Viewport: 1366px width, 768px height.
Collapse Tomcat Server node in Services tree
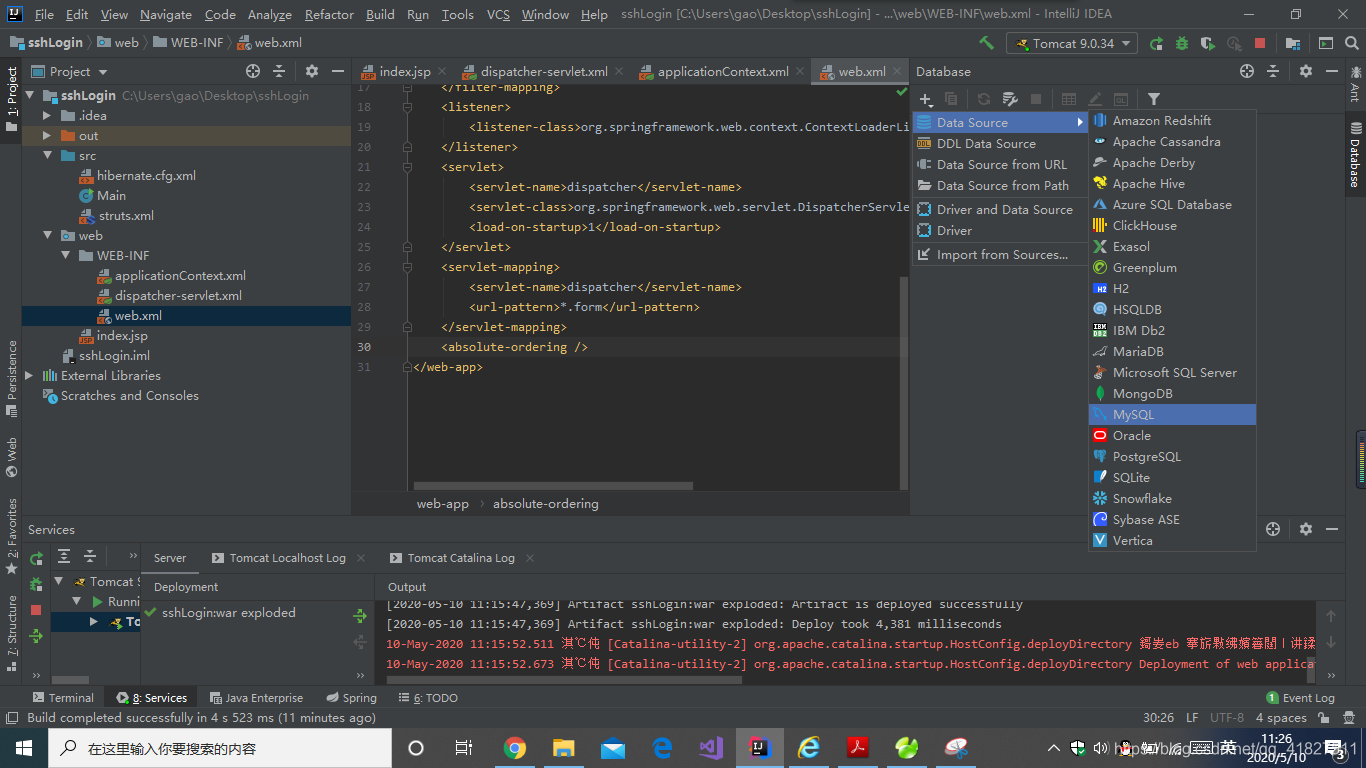coord(59,582)
